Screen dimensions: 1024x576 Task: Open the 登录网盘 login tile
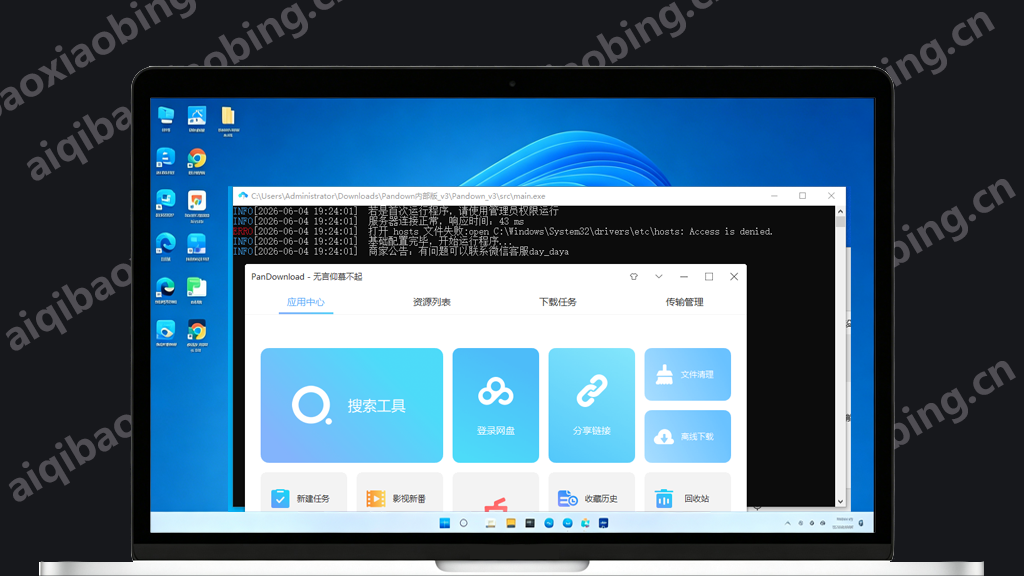[496, 405]
